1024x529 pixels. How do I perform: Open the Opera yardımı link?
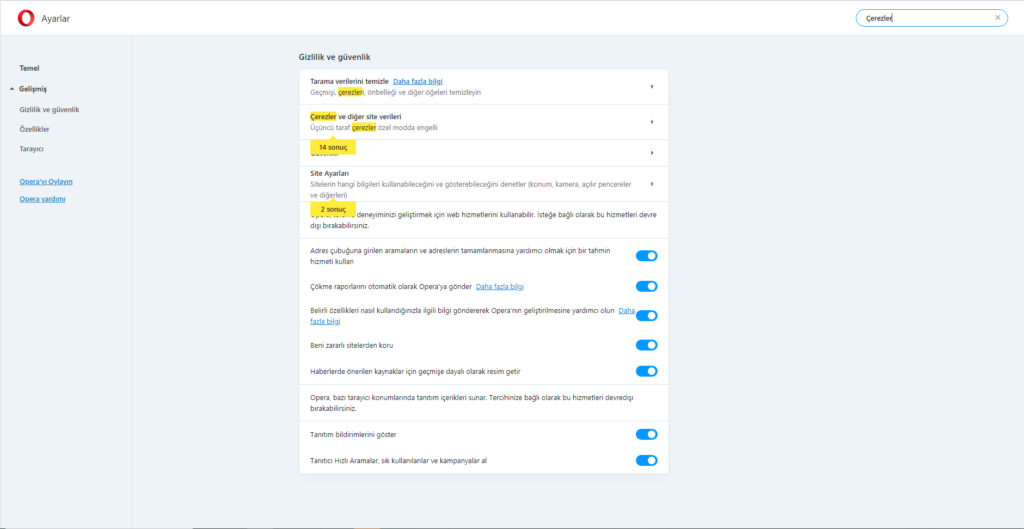42,199
